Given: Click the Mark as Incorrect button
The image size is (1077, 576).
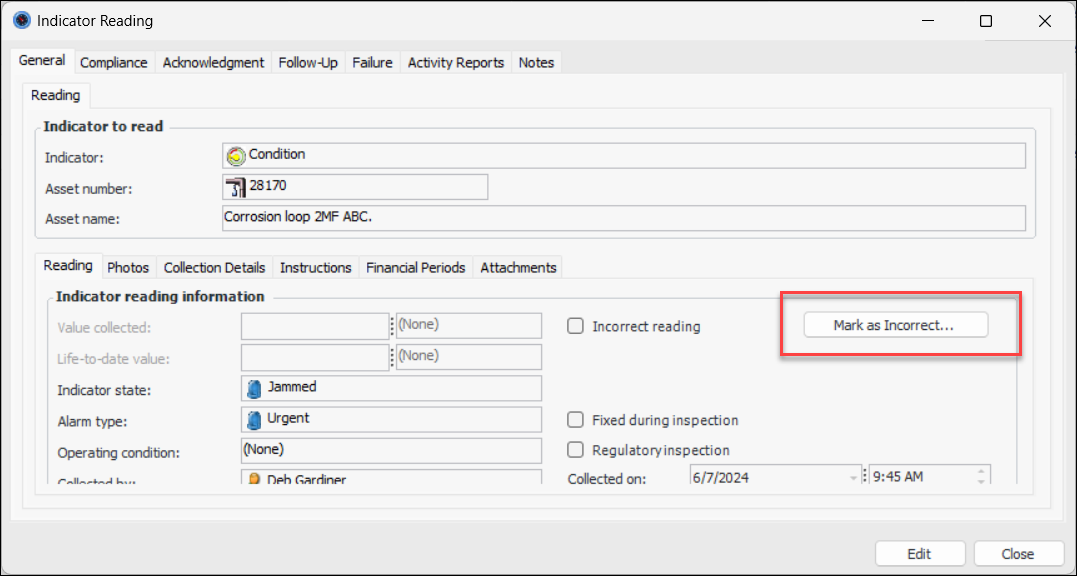Looking at the screenshot, I should [x=896, y=325].
